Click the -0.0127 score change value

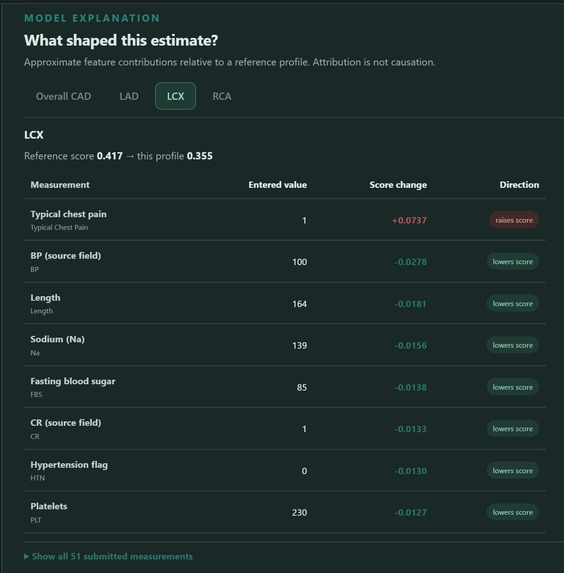410,513
